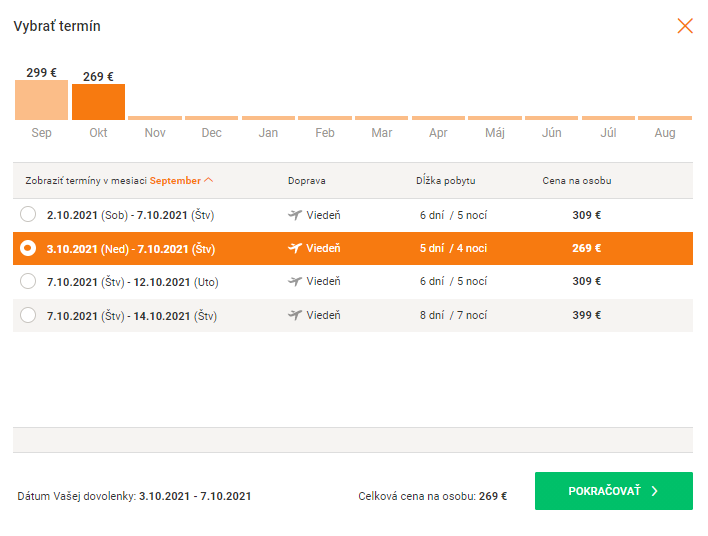708x536 pixels.
Task: Select the 7.10.2021 – 14.10.2021 radio button
Action: point(28,315)
